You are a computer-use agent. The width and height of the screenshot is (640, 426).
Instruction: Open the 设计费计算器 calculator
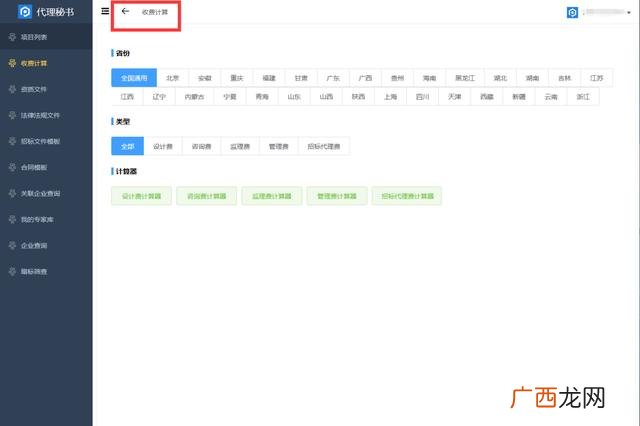[x=141, y=196]
